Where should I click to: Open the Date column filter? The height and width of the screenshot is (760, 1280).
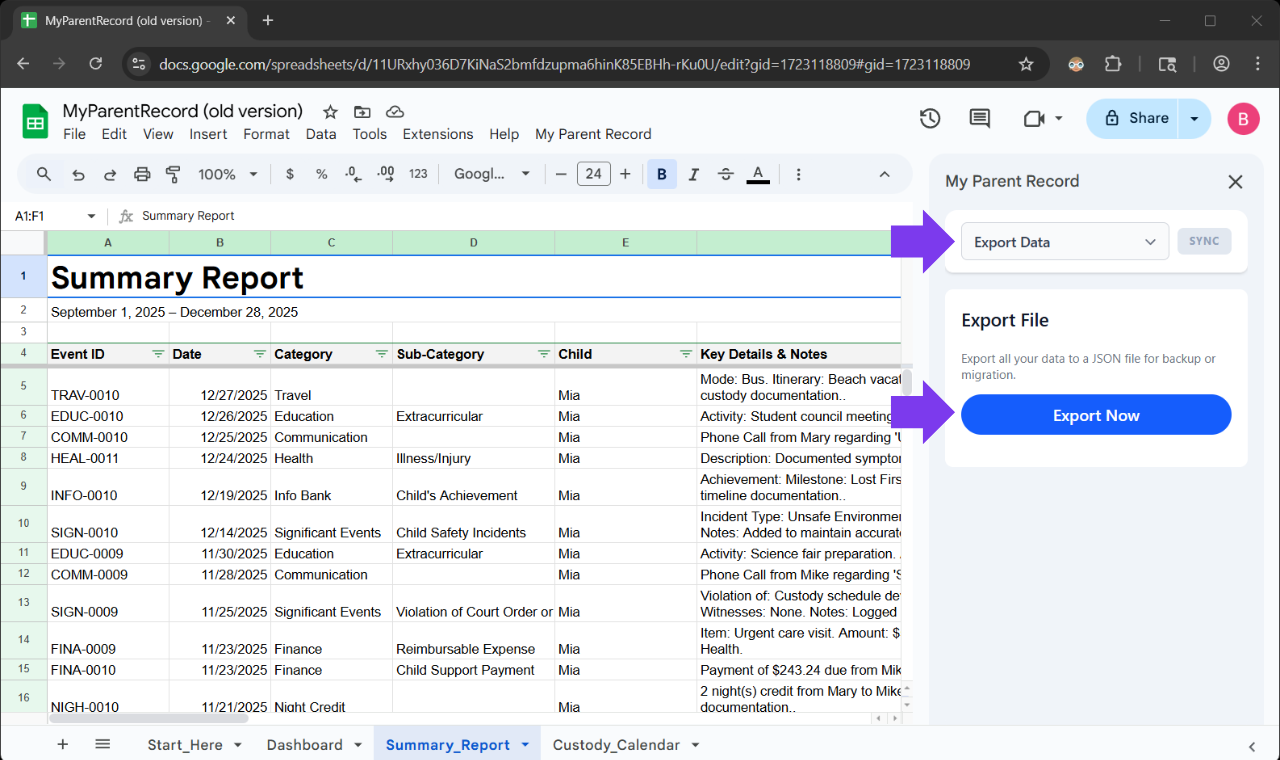click(x=260, y=354)
